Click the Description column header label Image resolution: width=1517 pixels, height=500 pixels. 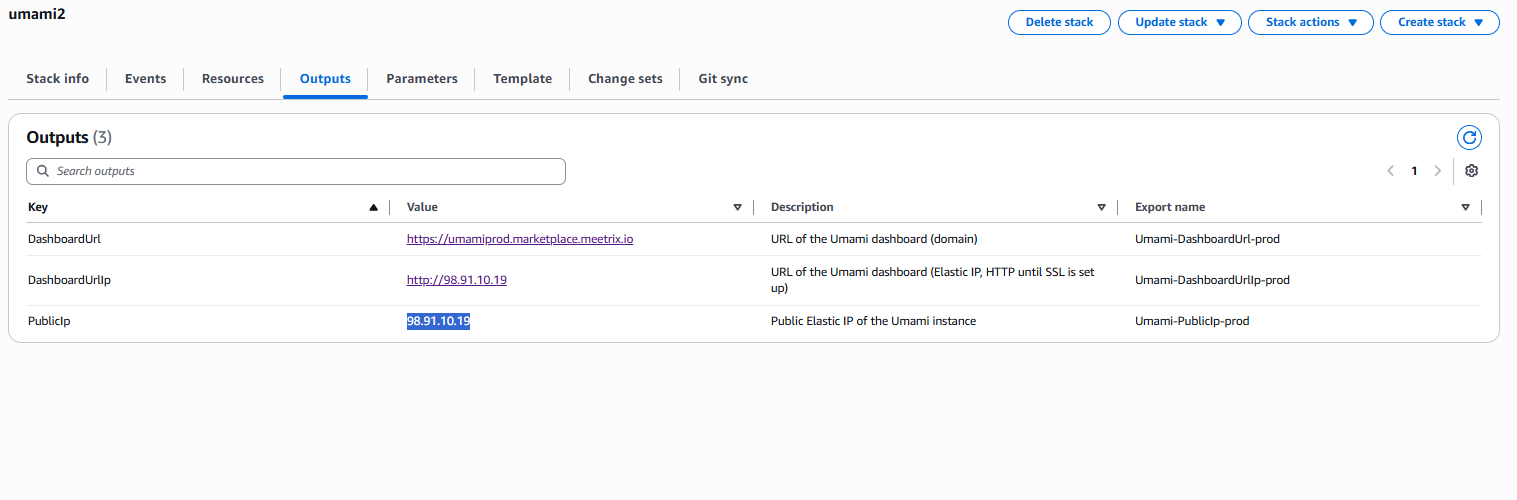(802, 207)
